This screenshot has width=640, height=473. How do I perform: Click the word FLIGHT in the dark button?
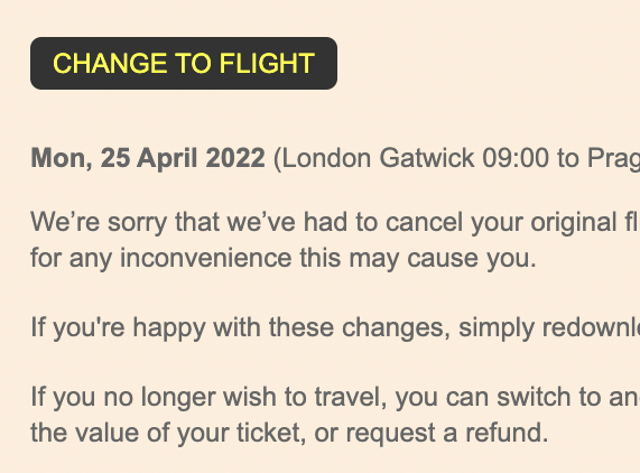coord(267,64)
